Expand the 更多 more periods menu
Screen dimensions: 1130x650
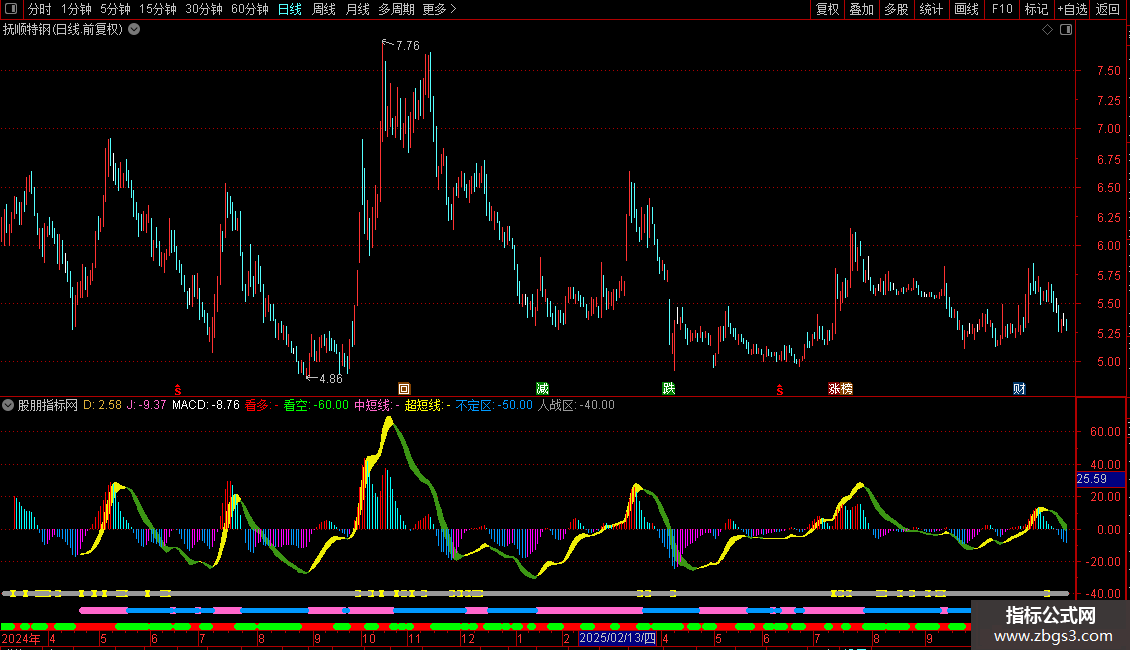[x=440, y=9]
